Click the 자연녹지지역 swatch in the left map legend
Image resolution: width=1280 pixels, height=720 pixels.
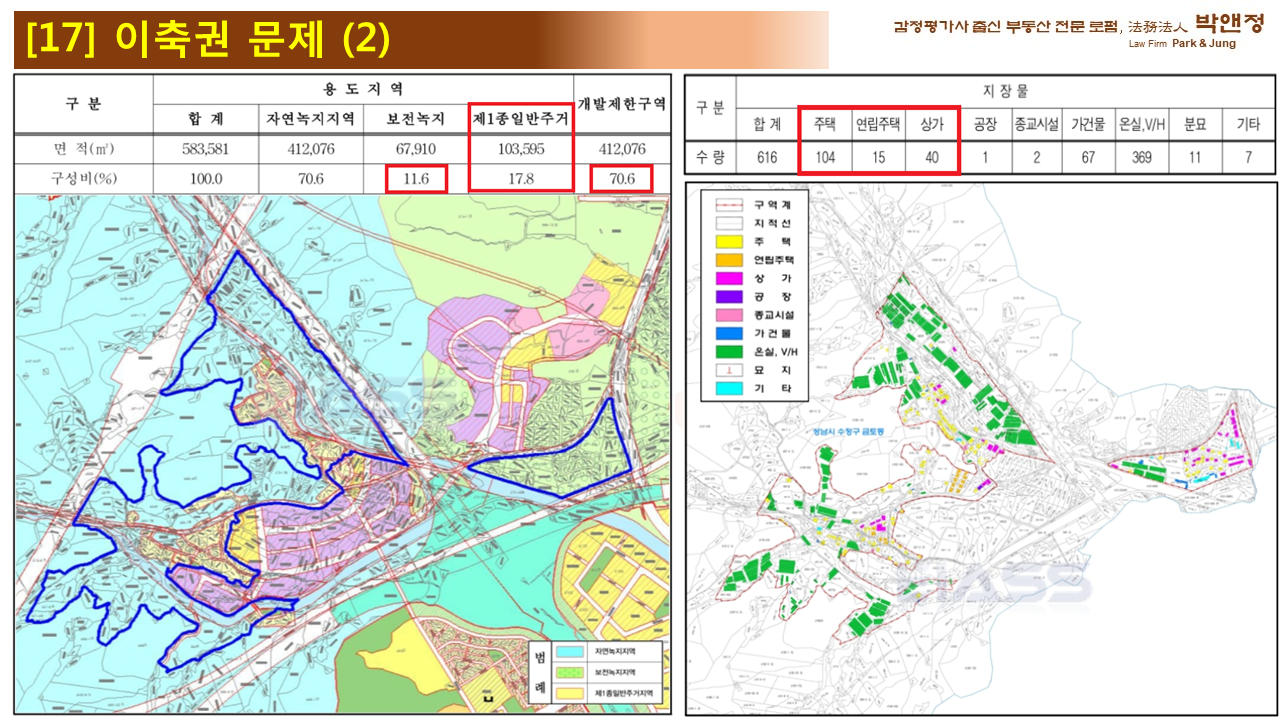click(572, 651)
